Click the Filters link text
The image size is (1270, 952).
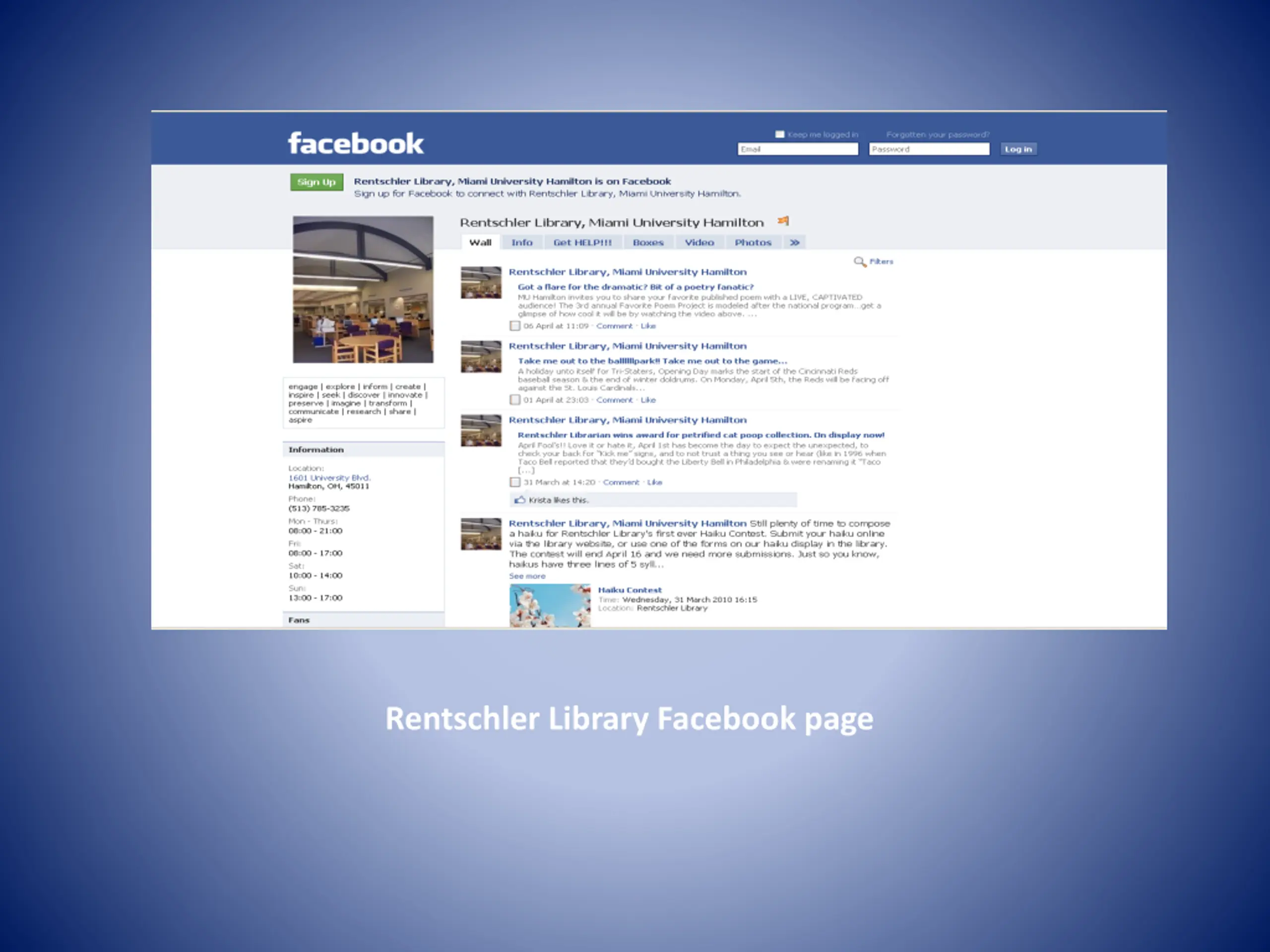coord(881,262)
